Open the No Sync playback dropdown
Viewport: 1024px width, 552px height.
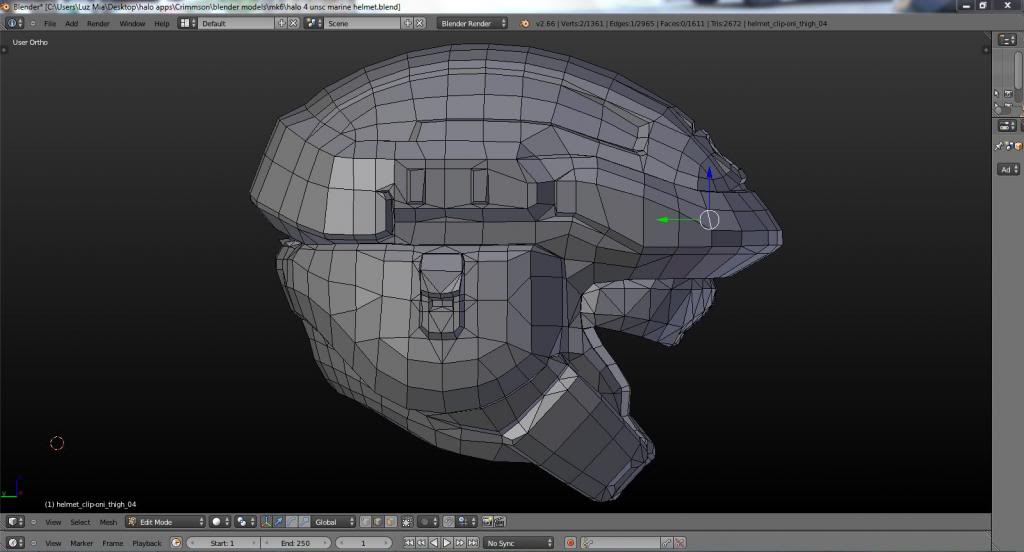pyautogui.click(x=518, y=543)
